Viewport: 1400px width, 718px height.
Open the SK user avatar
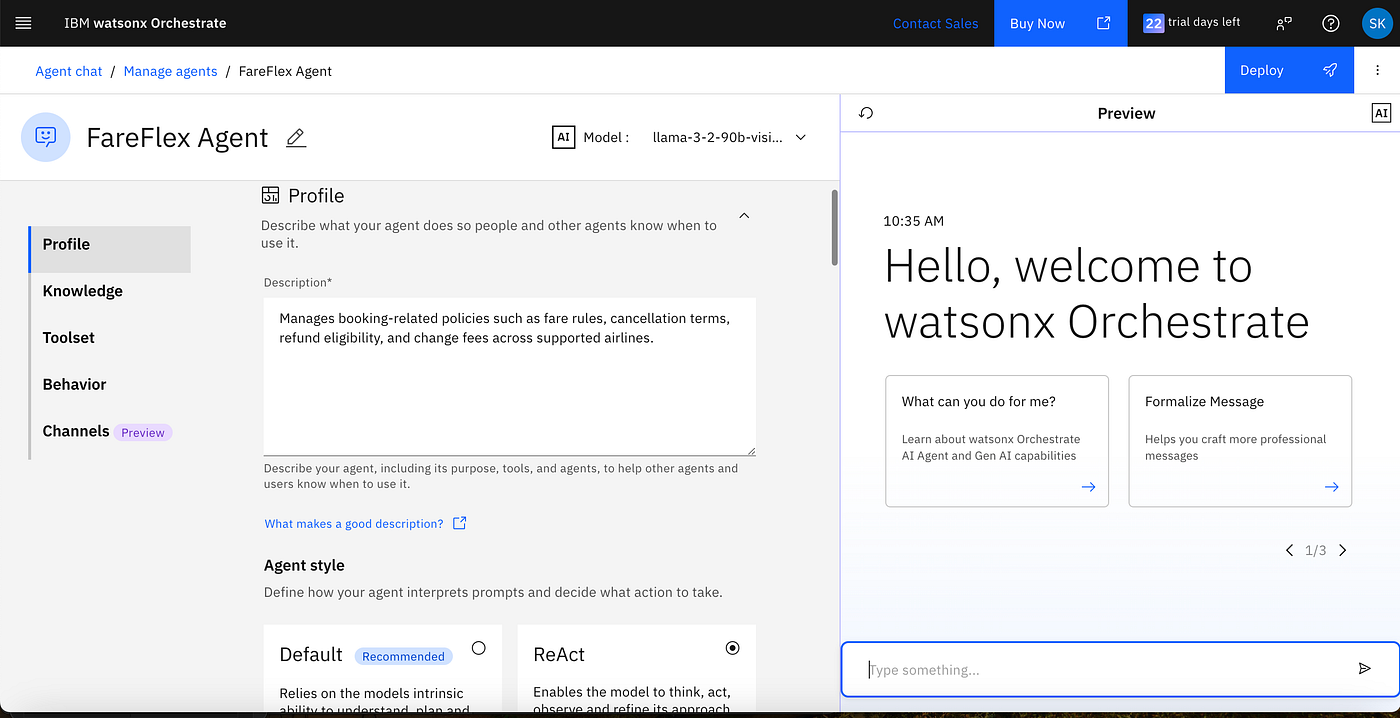coord(1376,23)
